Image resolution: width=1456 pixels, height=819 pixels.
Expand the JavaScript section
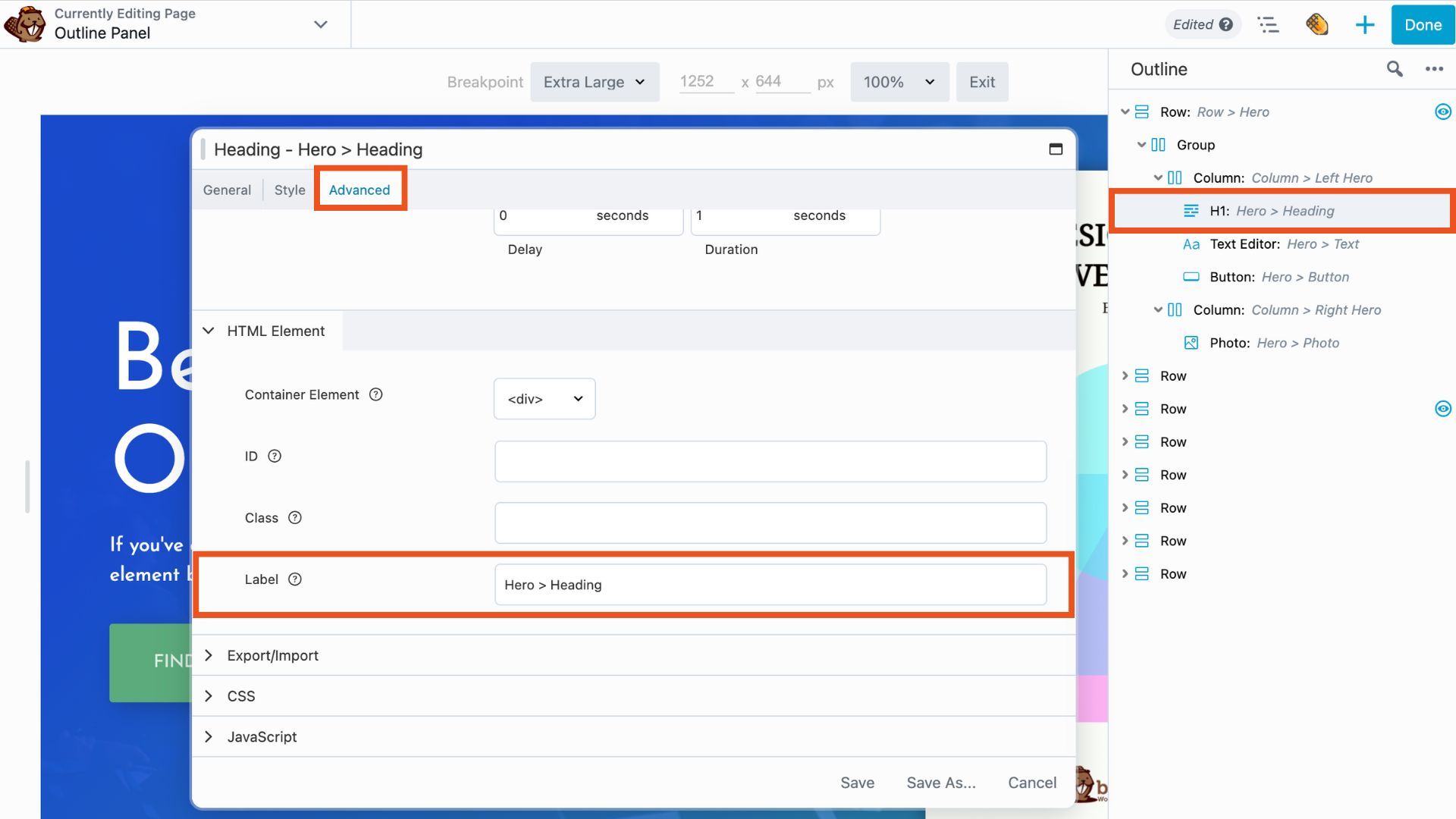pyautogui.click(x=262, y=736)
